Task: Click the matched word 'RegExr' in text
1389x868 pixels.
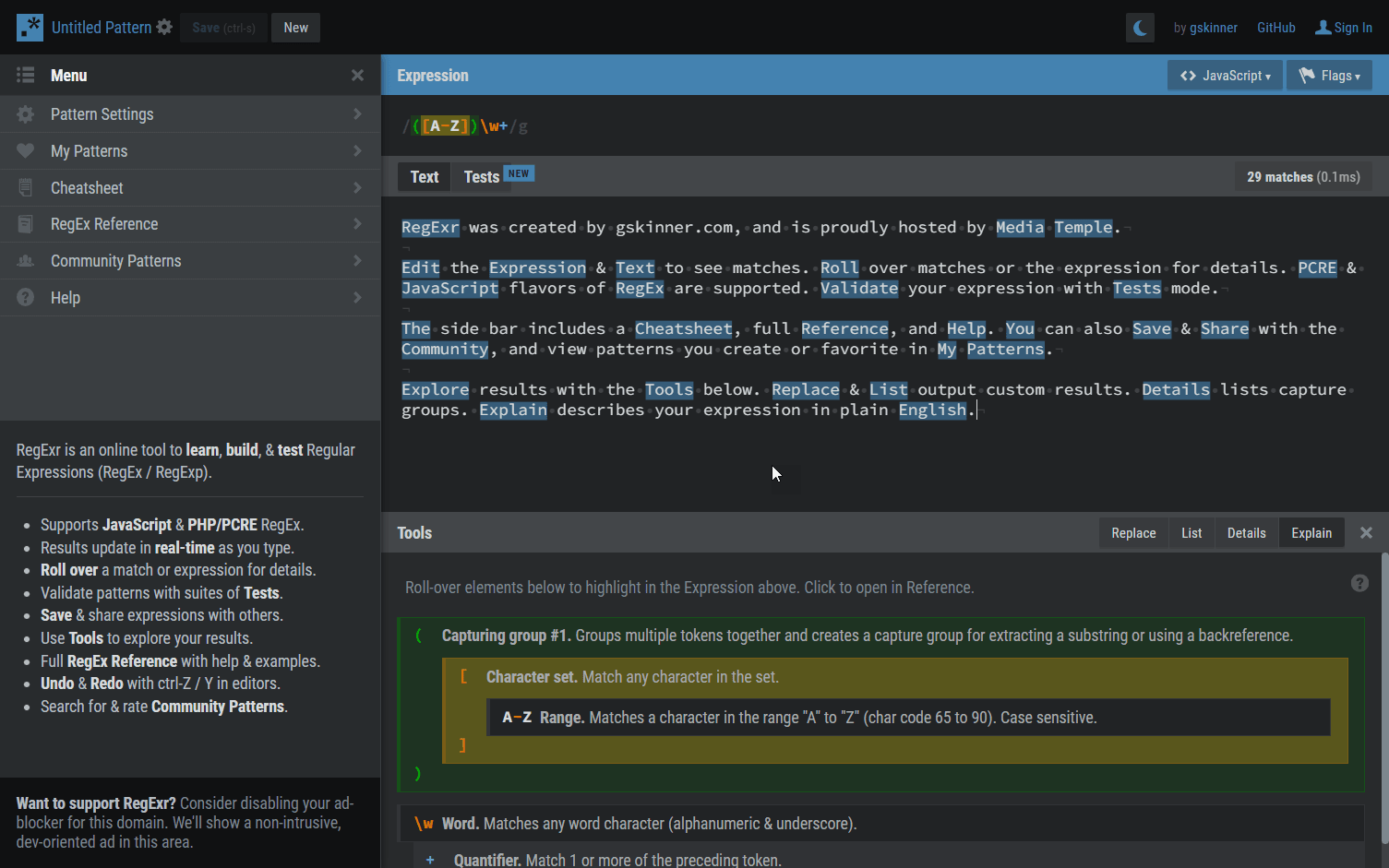Action: pos(430,228)
